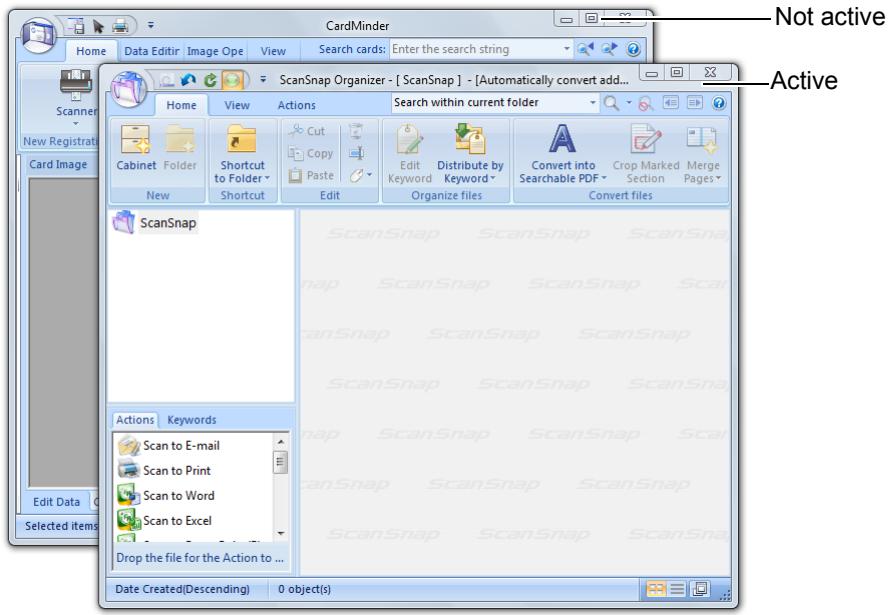Screen dimensions: 890x615
Task: Open the ScanSnap Organizer application orb button
Action: 129,90
